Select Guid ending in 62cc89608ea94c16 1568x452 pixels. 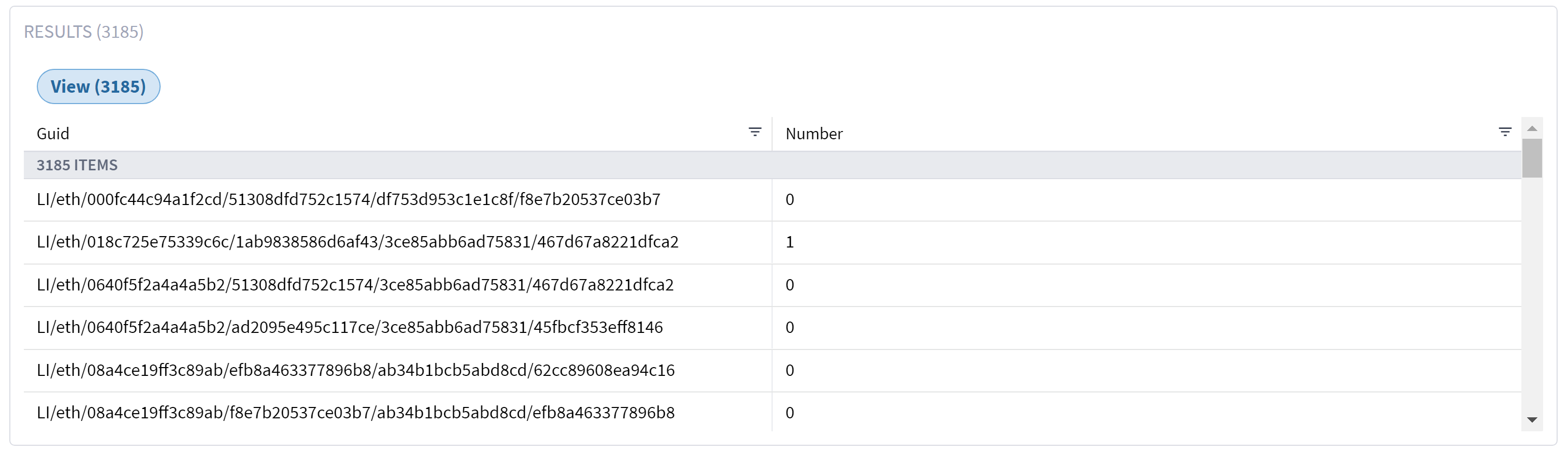[355, 370]
